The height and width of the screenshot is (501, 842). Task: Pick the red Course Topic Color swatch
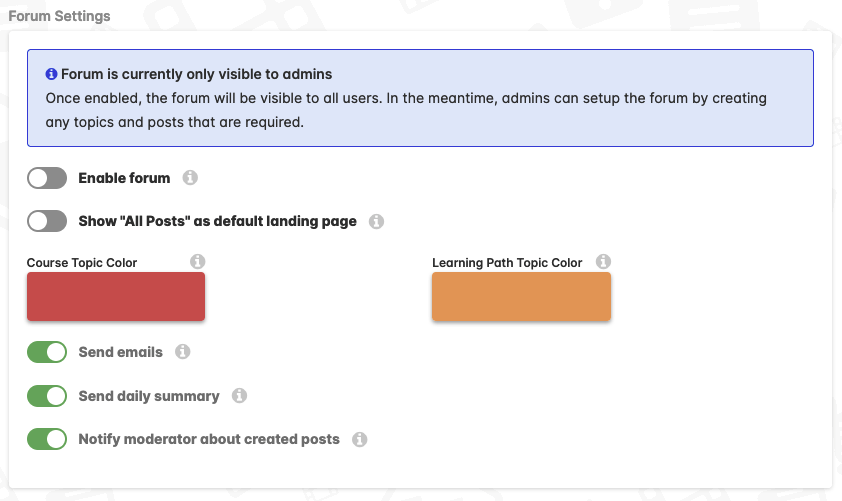tap(116, 297)
